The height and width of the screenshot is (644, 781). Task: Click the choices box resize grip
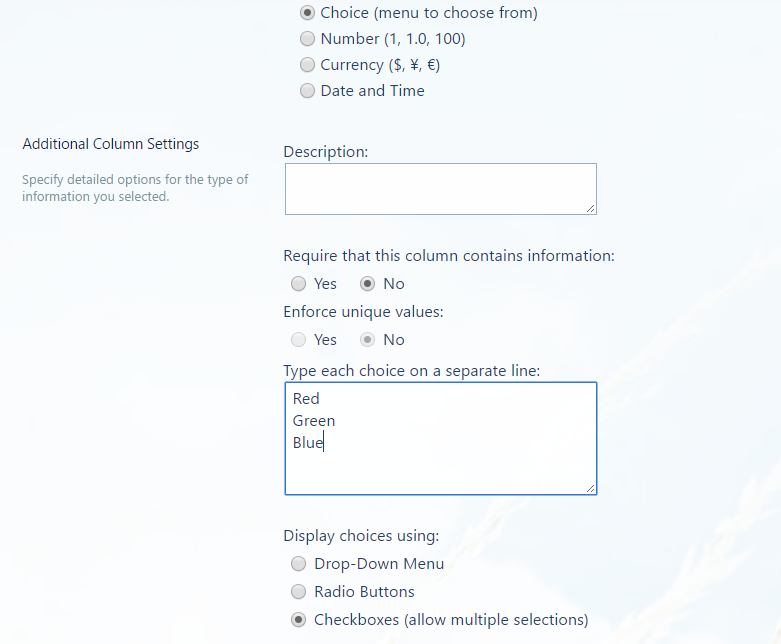coord(591,489)
